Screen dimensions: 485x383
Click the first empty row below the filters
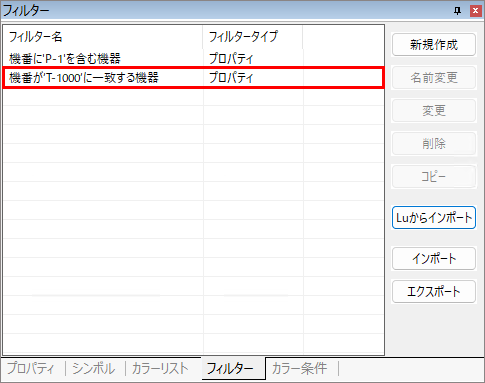pos(193,97)
